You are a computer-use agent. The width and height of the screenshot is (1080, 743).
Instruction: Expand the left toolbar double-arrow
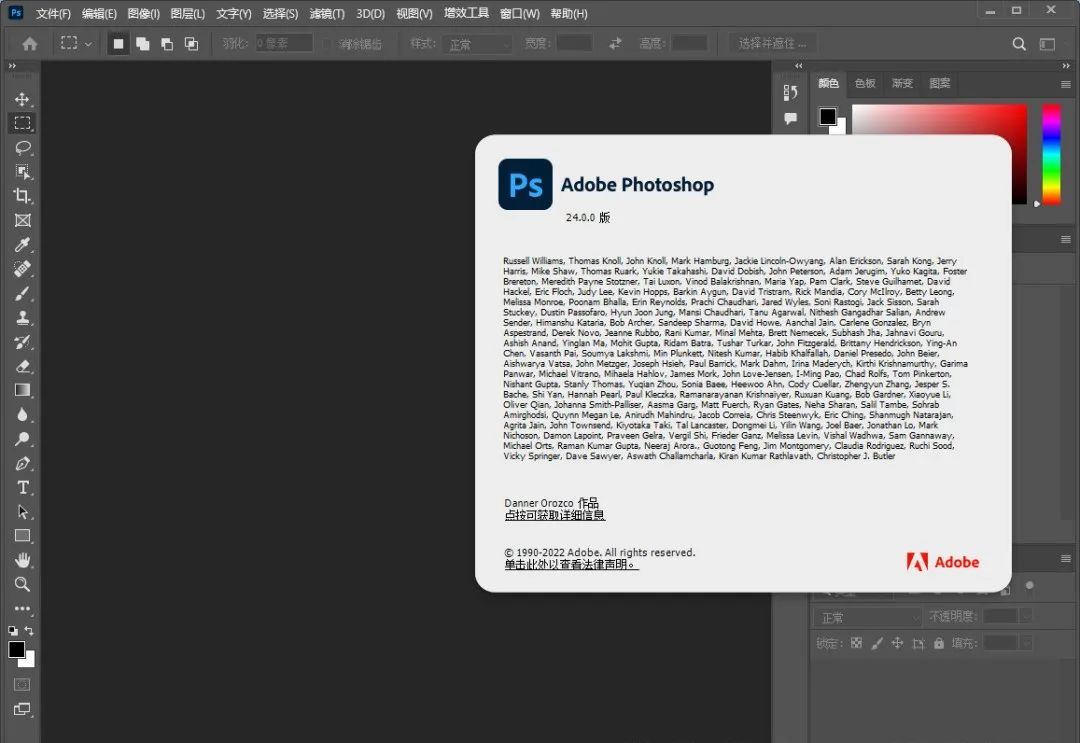tap(12, 66)
